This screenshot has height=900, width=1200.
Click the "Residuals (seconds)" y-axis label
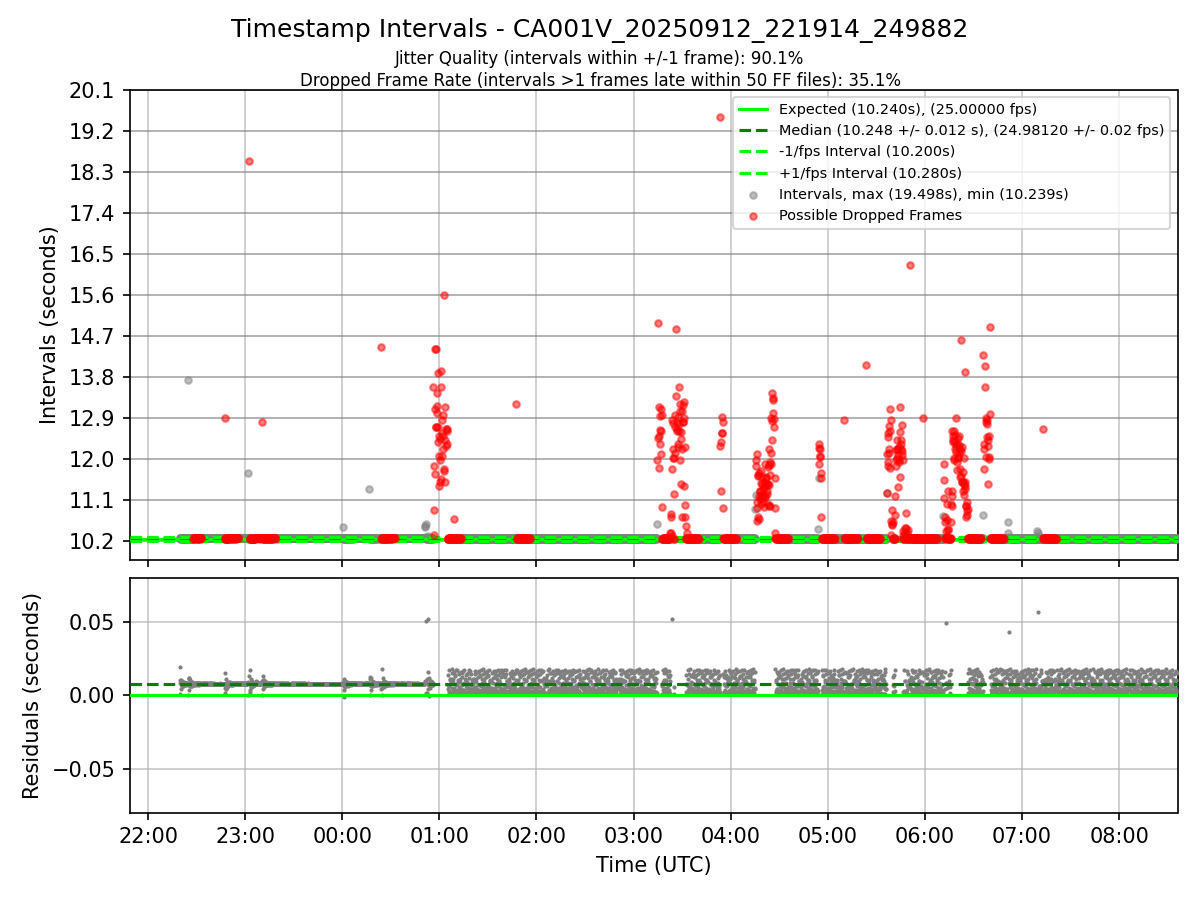pos(32,696)
